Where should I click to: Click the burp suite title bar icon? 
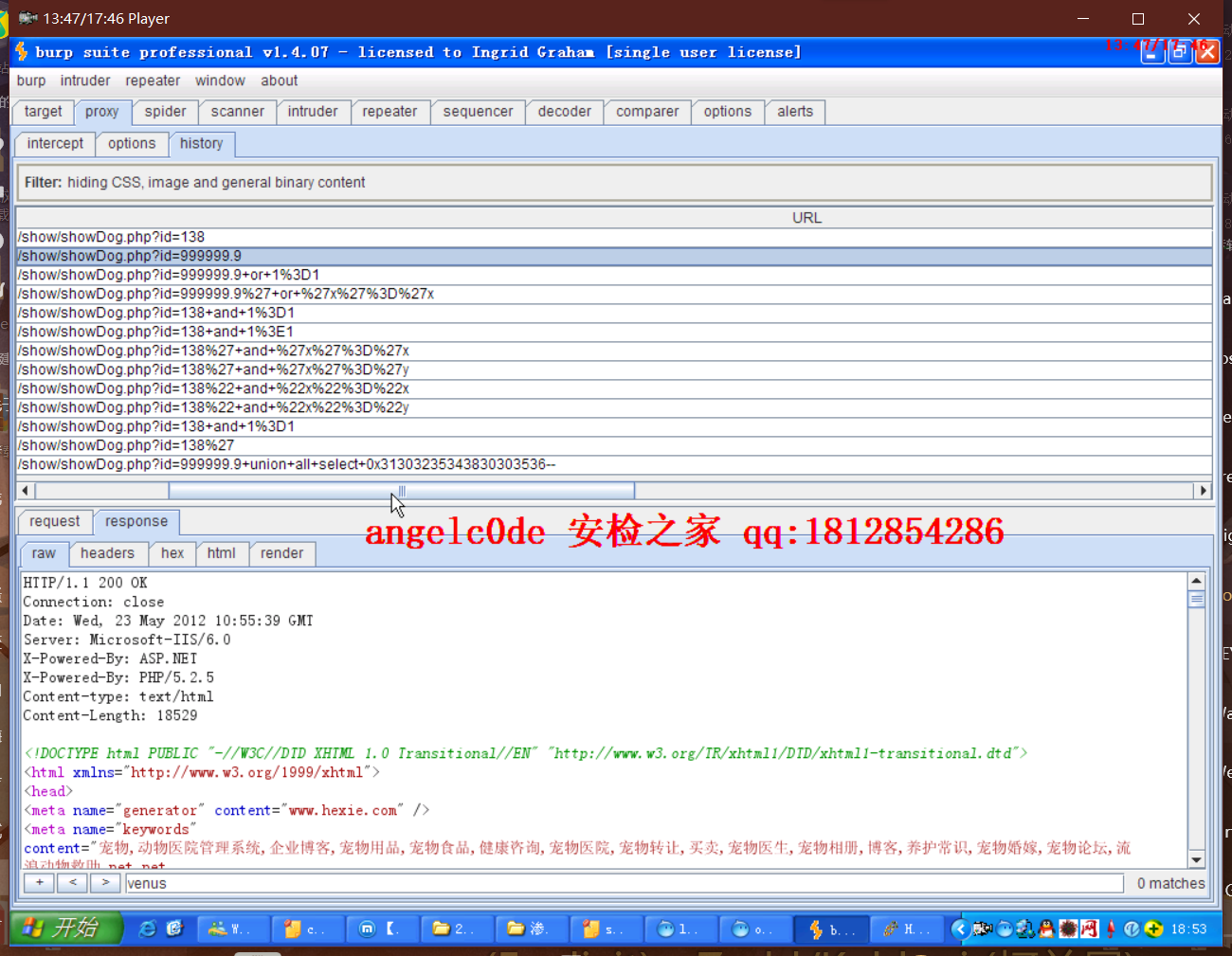[21, 51]
